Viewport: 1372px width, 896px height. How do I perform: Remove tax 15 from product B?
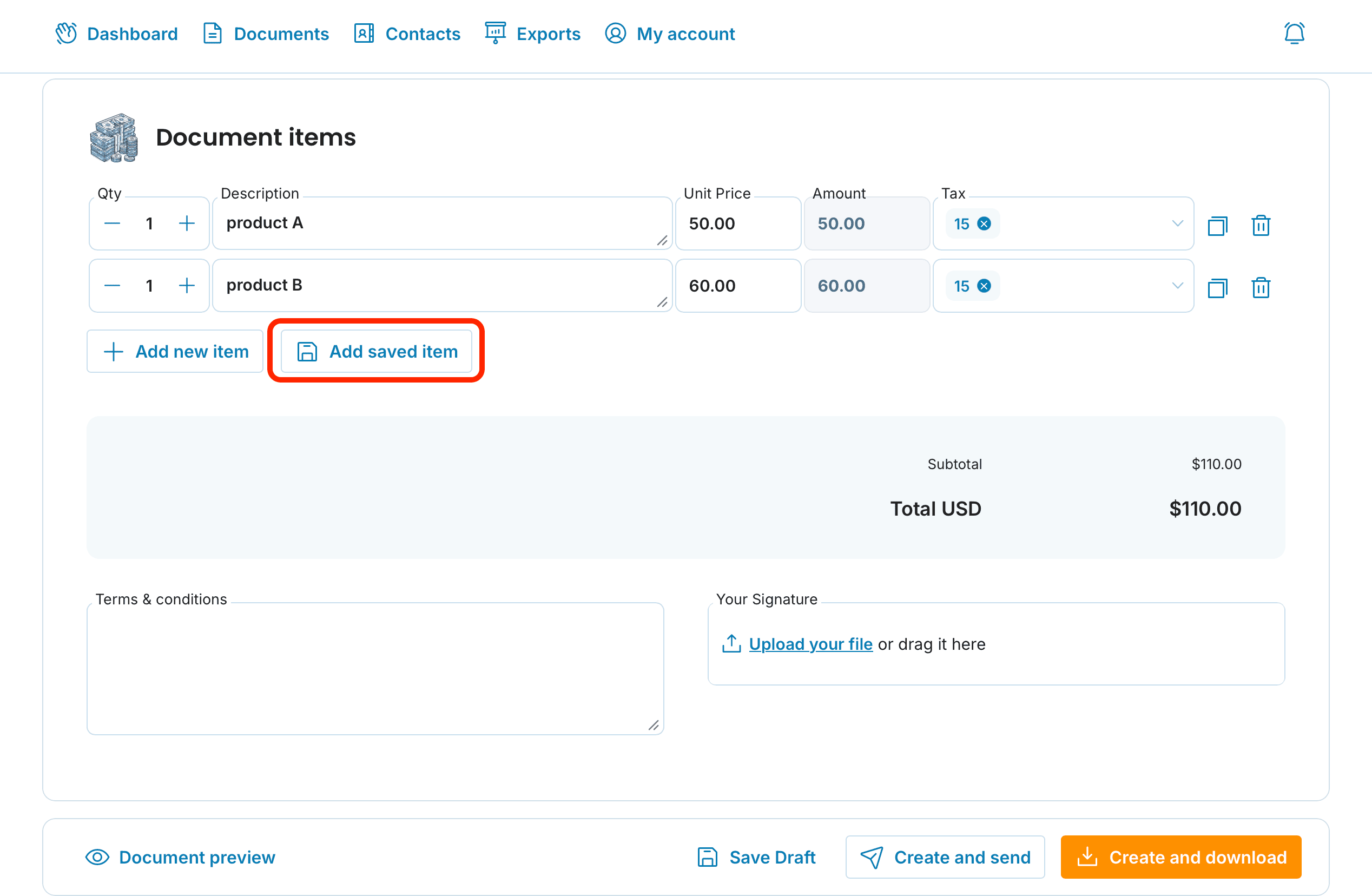coord(984,286)
